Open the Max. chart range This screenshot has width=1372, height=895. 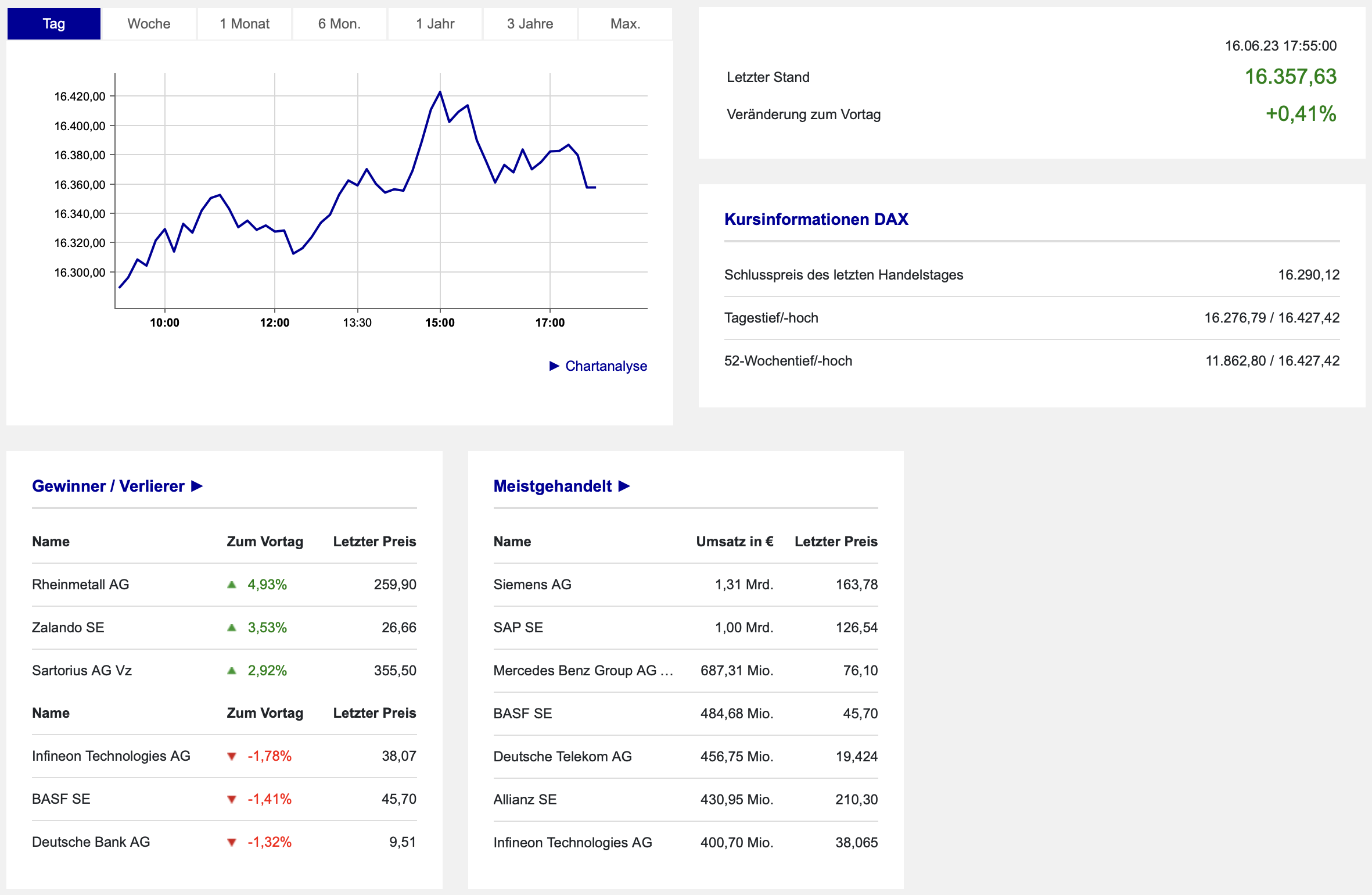coord(625,24)
